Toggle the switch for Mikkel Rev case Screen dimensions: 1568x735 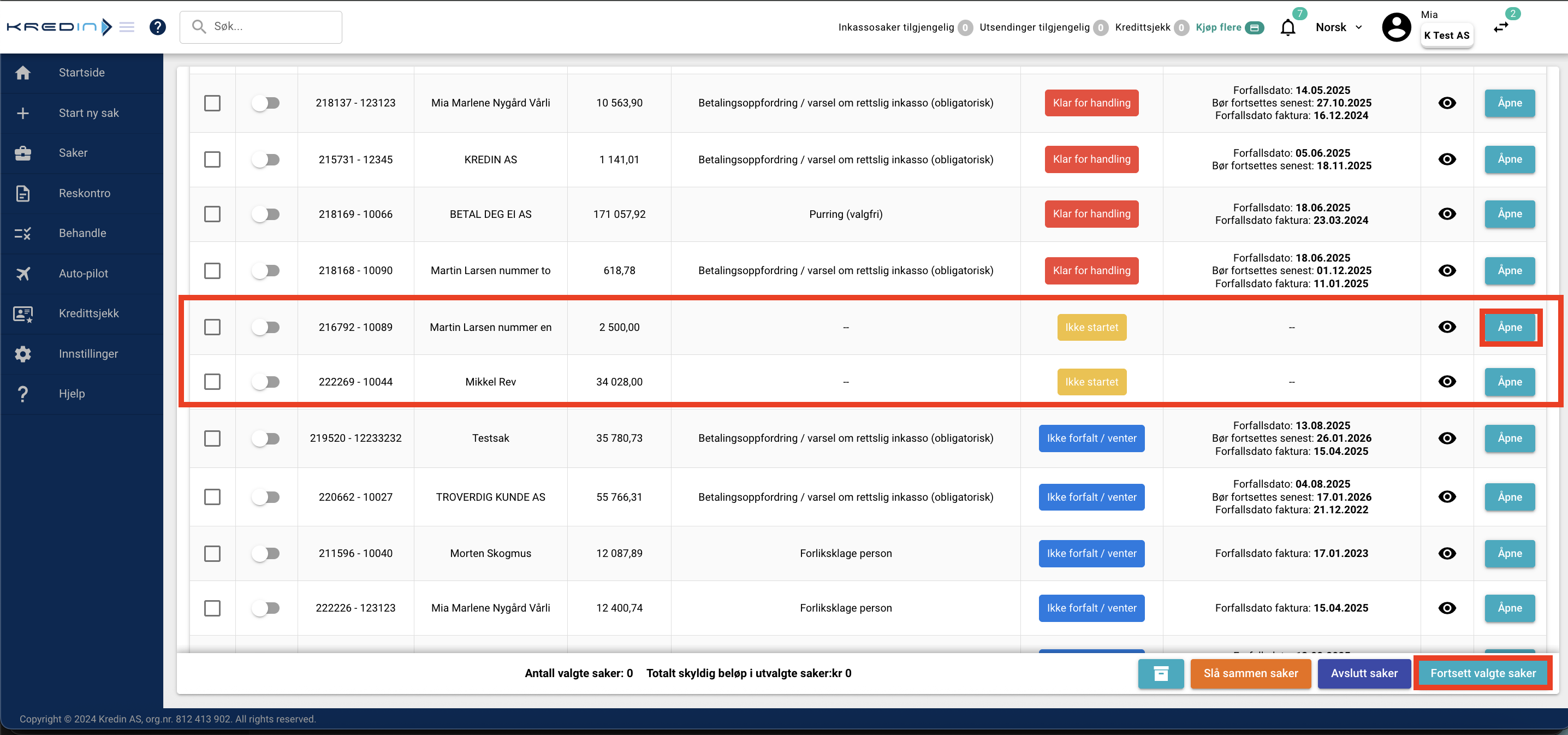pos(266,382)
